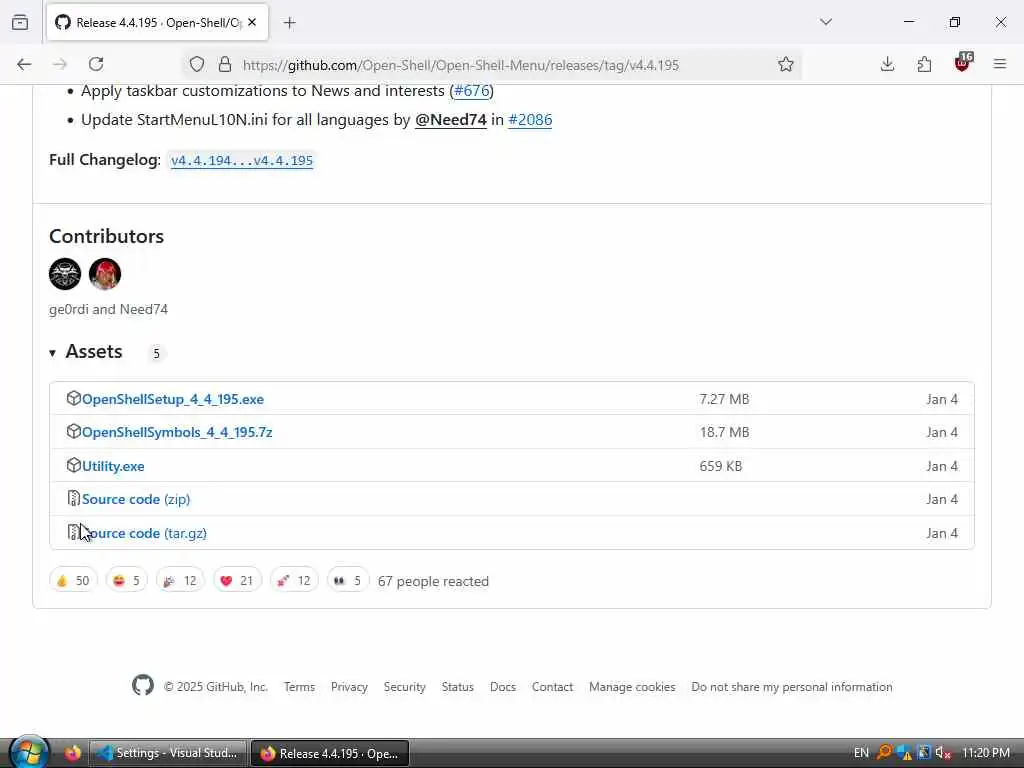Image resolution: width=1024 pixels, height=768 pixels.
Task: Open the Firefox downloads panel
Action: [887, 64]
